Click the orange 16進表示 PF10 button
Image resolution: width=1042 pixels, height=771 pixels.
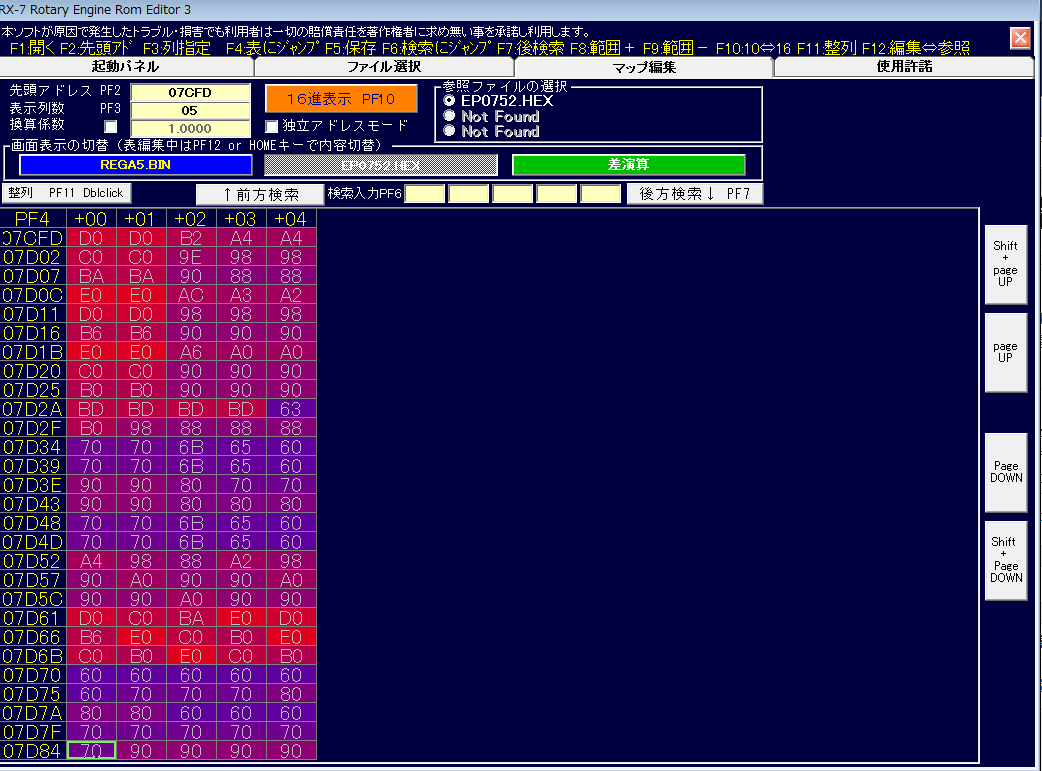tap(342, 100)
